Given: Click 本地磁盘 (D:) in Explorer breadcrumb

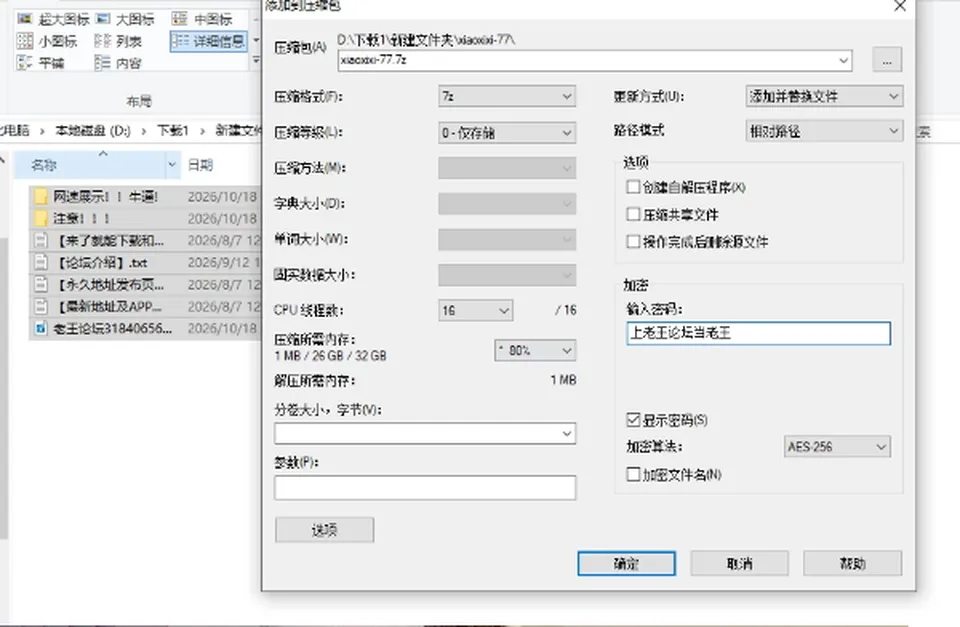Looking at the screenshot, I should coord(93,130).
